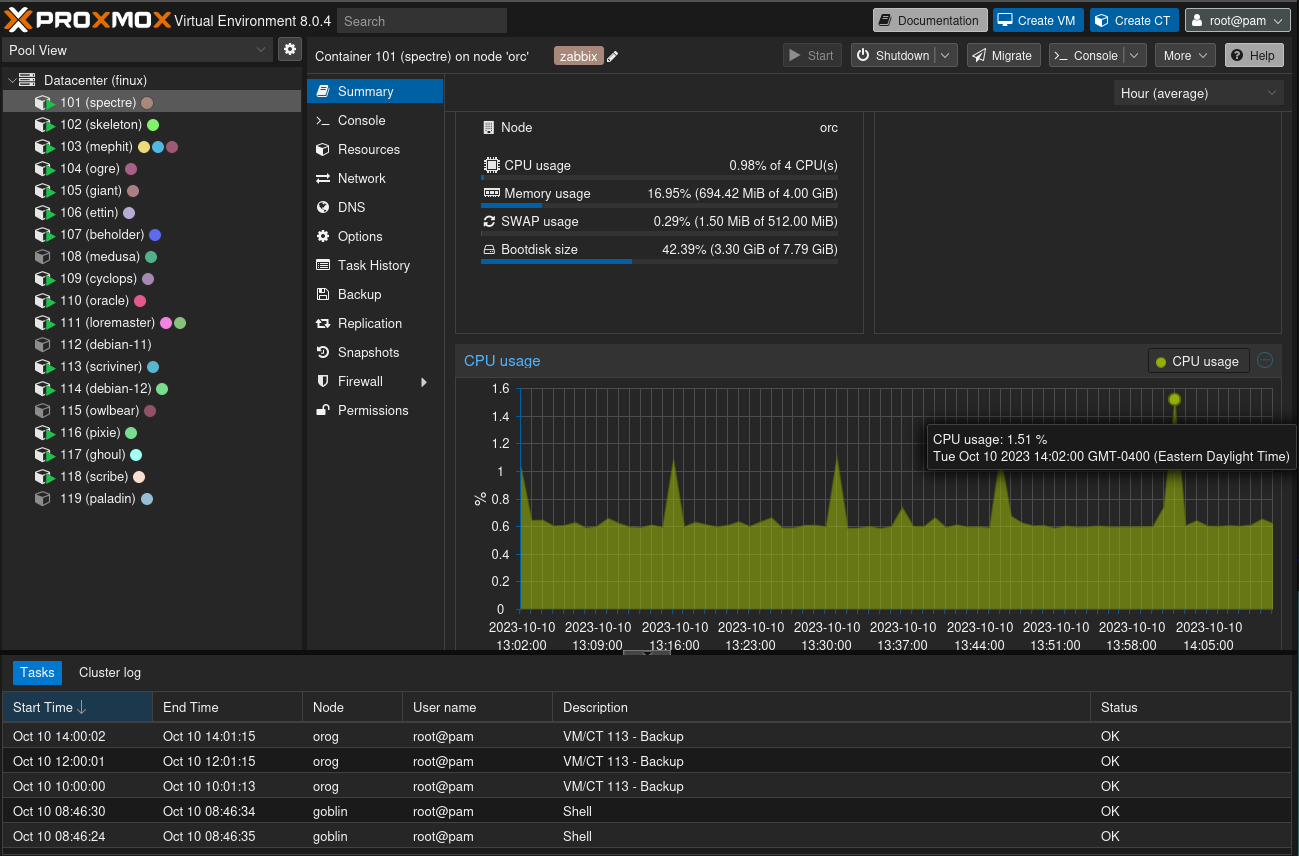
Task: Click the Migrate button
Action: point(1003,56)
